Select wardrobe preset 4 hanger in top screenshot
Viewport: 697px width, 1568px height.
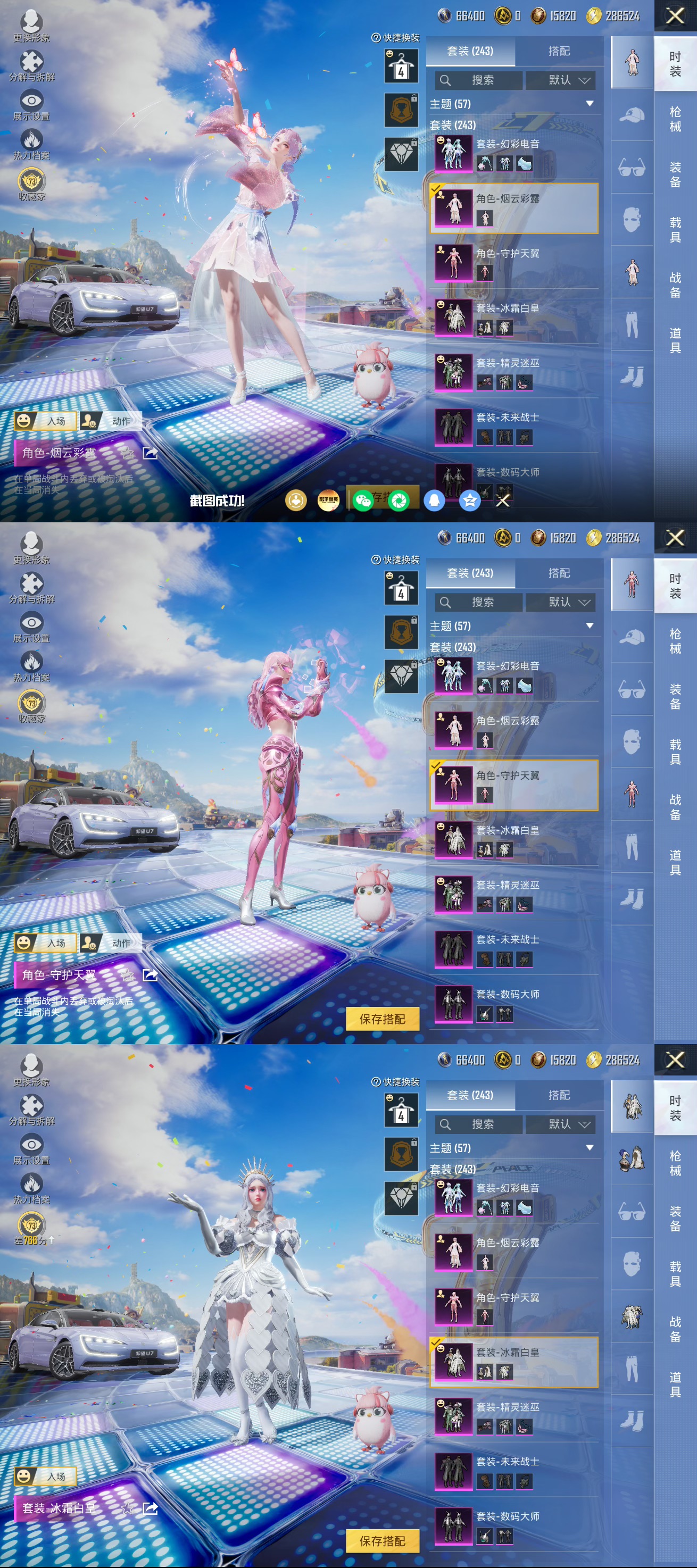[401, 66]
